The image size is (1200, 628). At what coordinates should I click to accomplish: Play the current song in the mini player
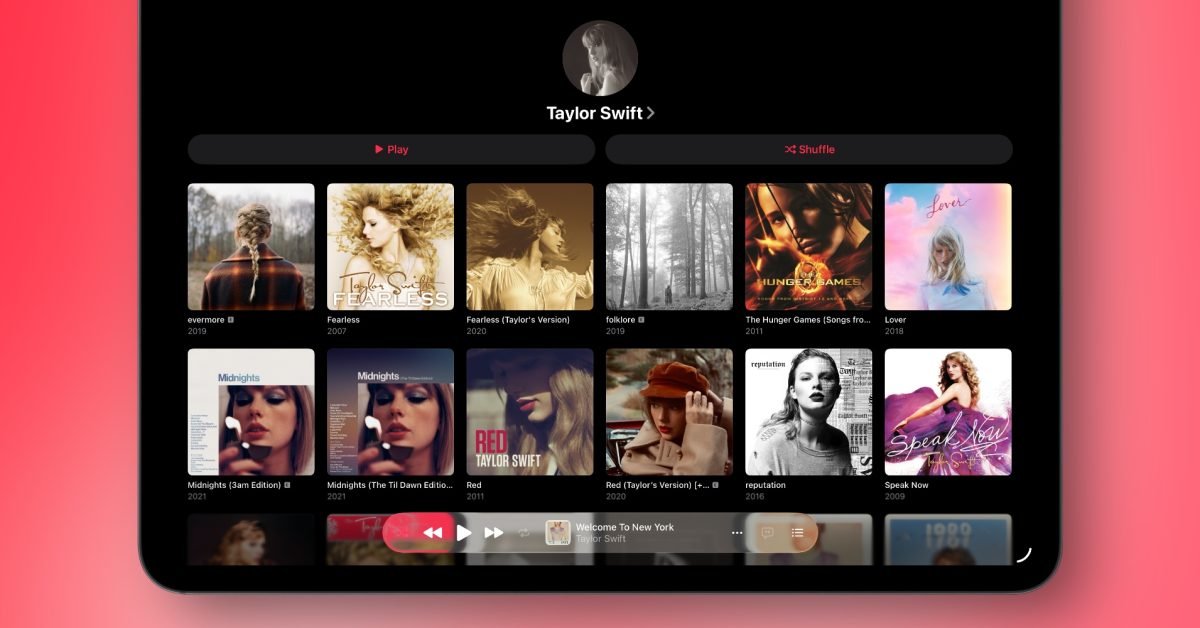(463, 533)
